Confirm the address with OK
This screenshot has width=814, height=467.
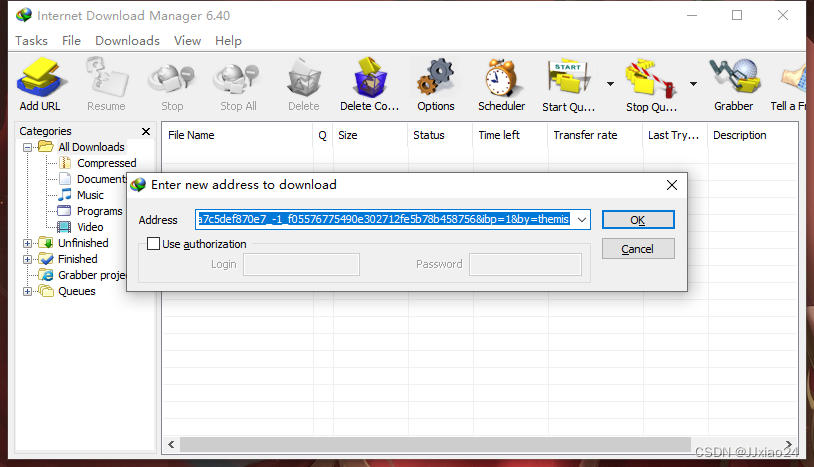pyautogui.click(x=638, y=220)
